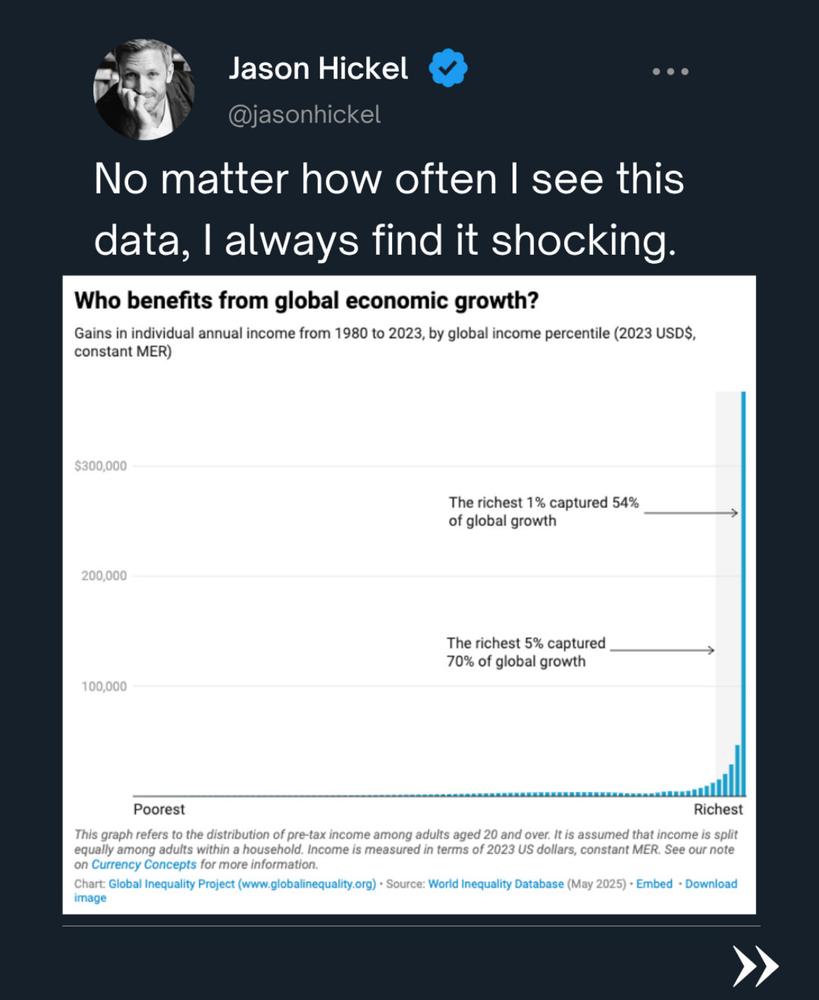The width and height of the screenshot is (819, 1000).
Task: Click the Embed link below the chart
Action: (x=654, y=884)
